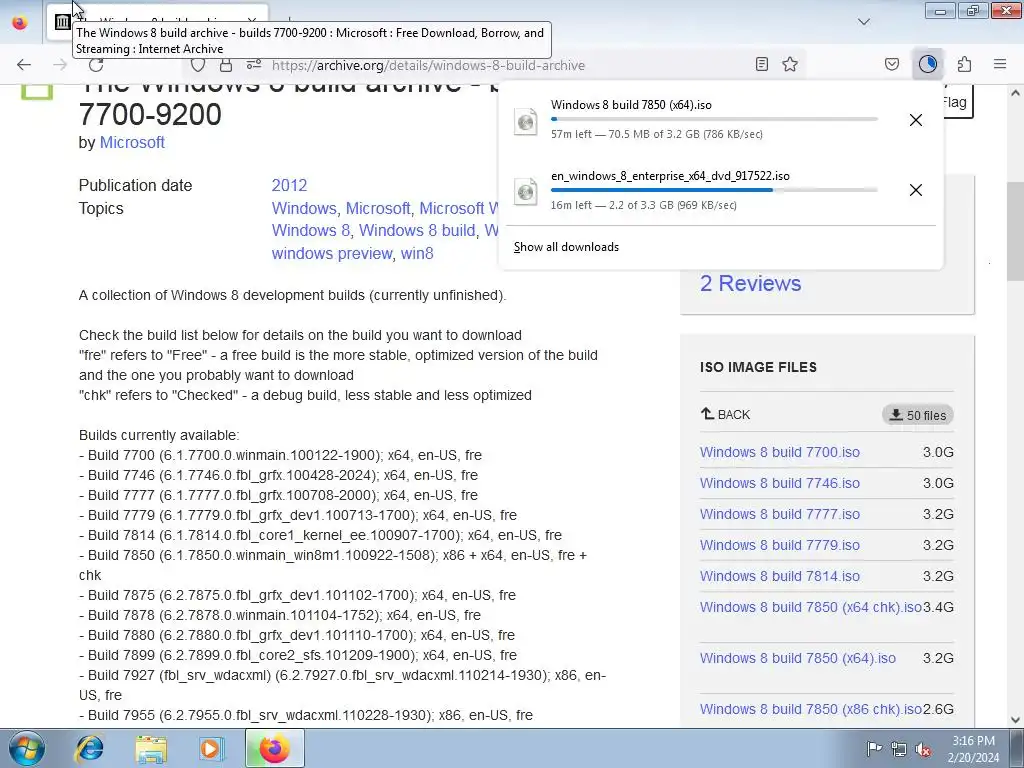Screen dimensions: 1024x768
Task: Download Windows 8 build 7850 (x64).iso from file list
Action: tap(797, 658)
